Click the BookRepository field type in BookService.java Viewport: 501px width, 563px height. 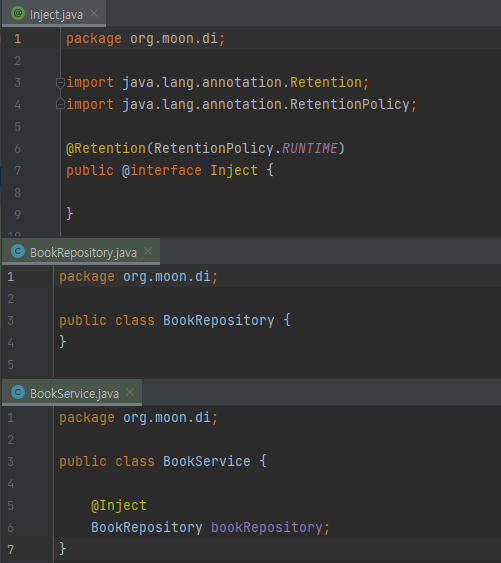click(147, 527)
